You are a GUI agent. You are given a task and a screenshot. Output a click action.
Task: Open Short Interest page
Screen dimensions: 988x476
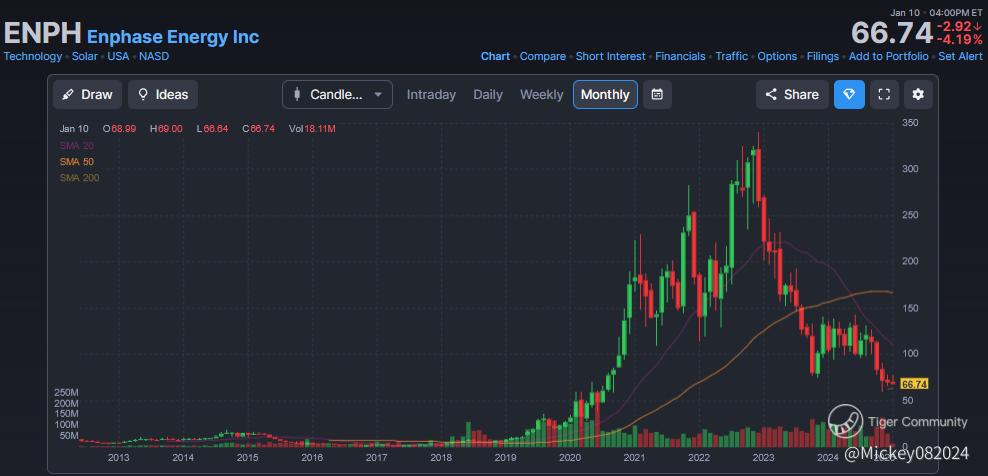[611, 56]
